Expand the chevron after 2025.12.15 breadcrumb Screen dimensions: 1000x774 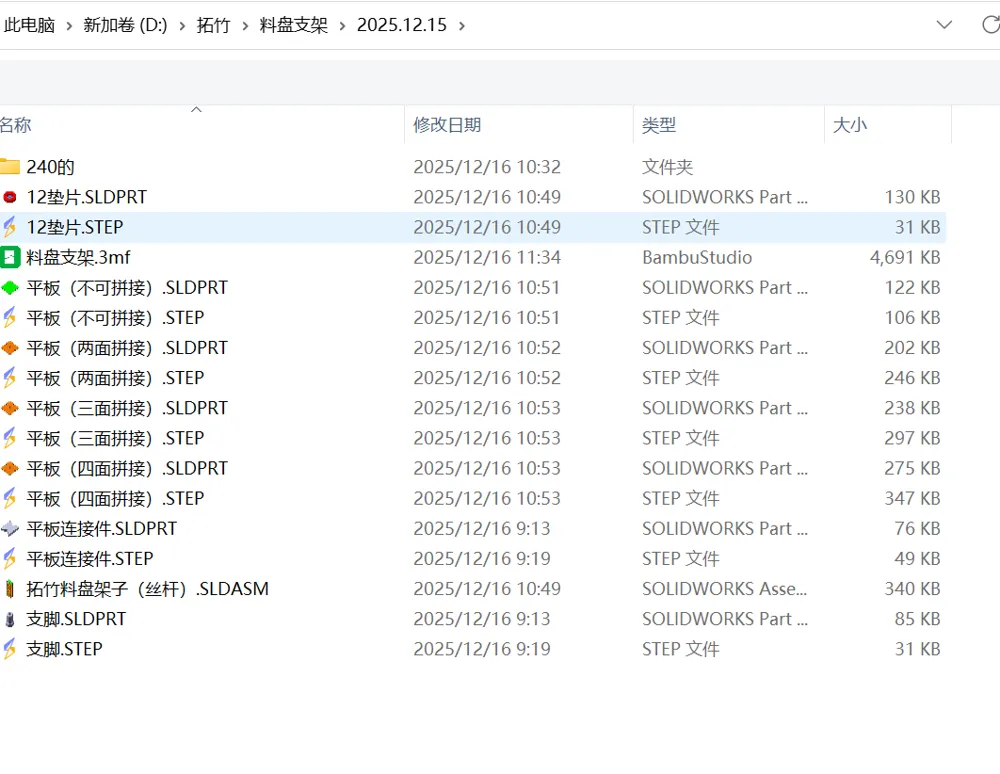[462, 26]
